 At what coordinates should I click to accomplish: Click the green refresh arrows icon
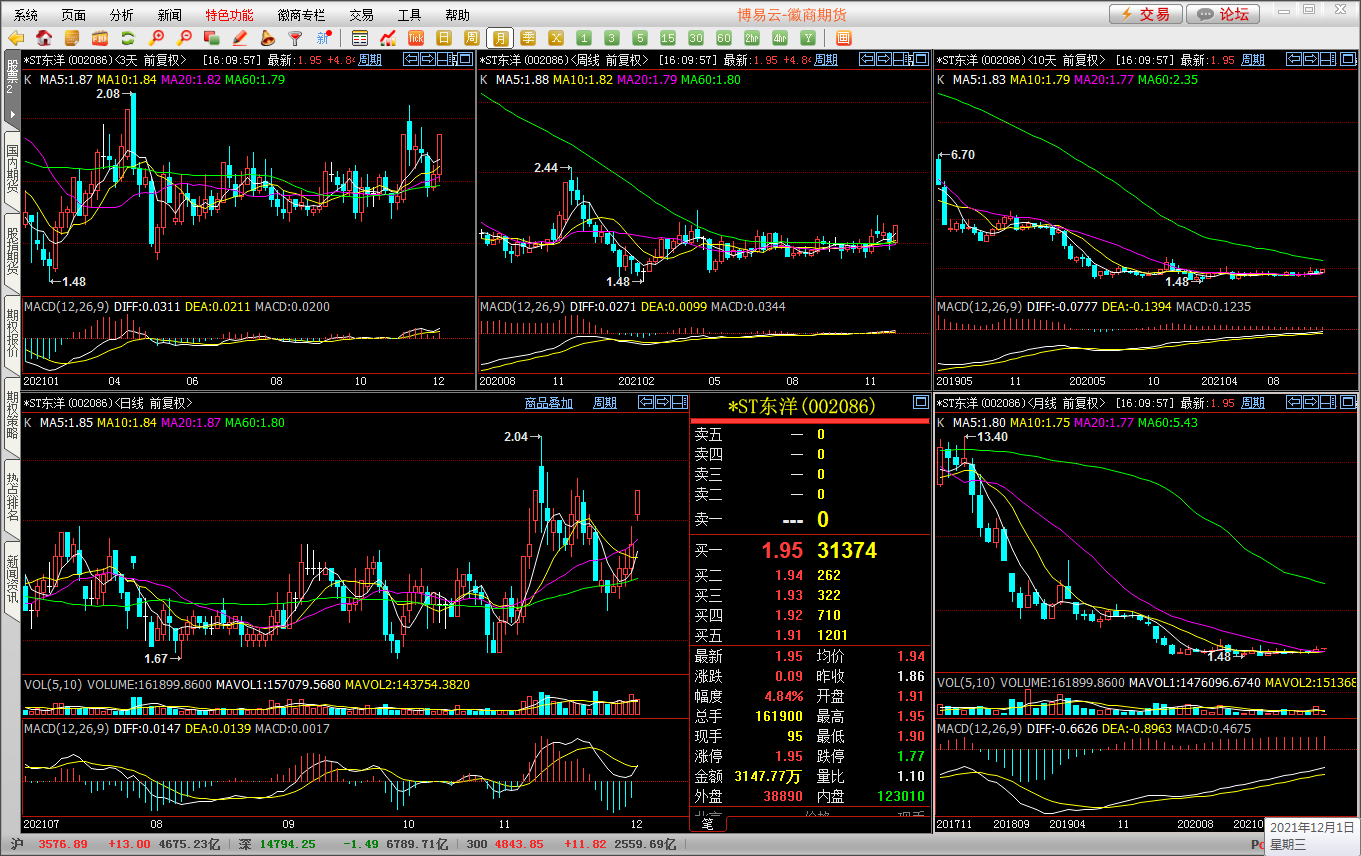127,38
